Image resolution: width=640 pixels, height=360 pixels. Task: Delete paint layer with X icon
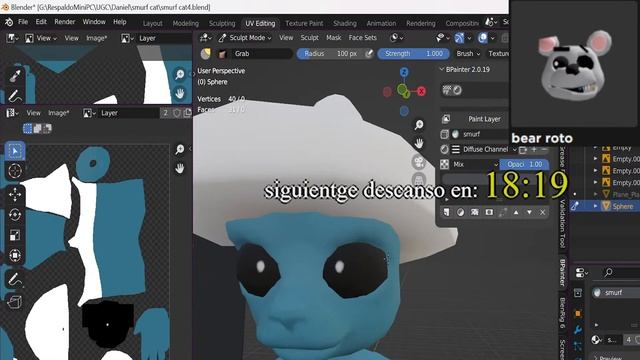[x=542, y=212]
